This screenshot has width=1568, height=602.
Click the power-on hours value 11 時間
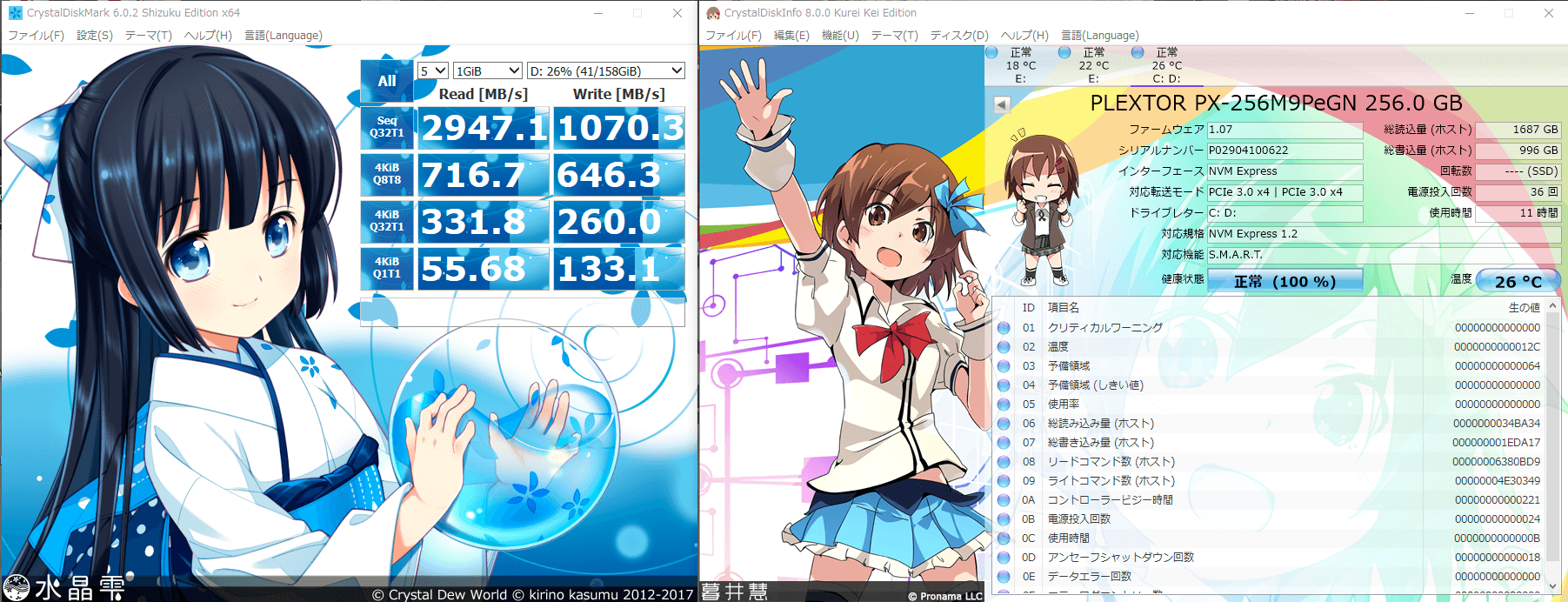coord(1518,213)
